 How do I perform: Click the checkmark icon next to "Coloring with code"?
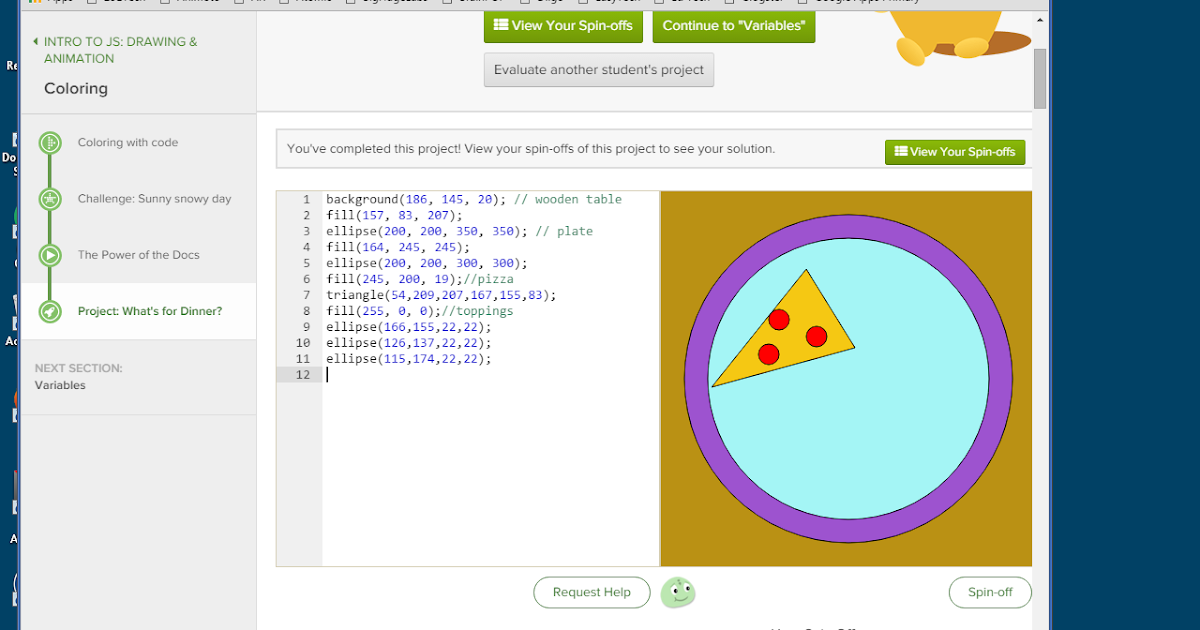point(48,143)
